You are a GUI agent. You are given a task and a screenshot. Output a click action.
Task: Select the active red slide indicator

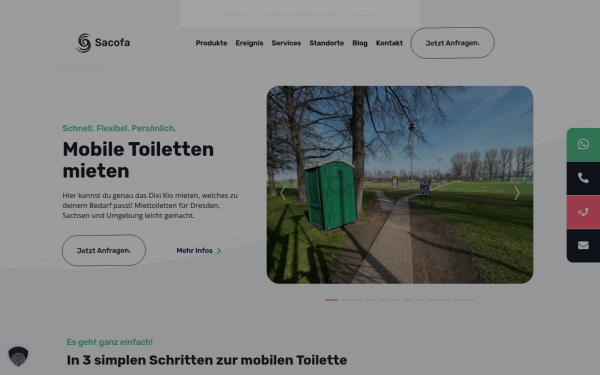[x=331, y=300]
